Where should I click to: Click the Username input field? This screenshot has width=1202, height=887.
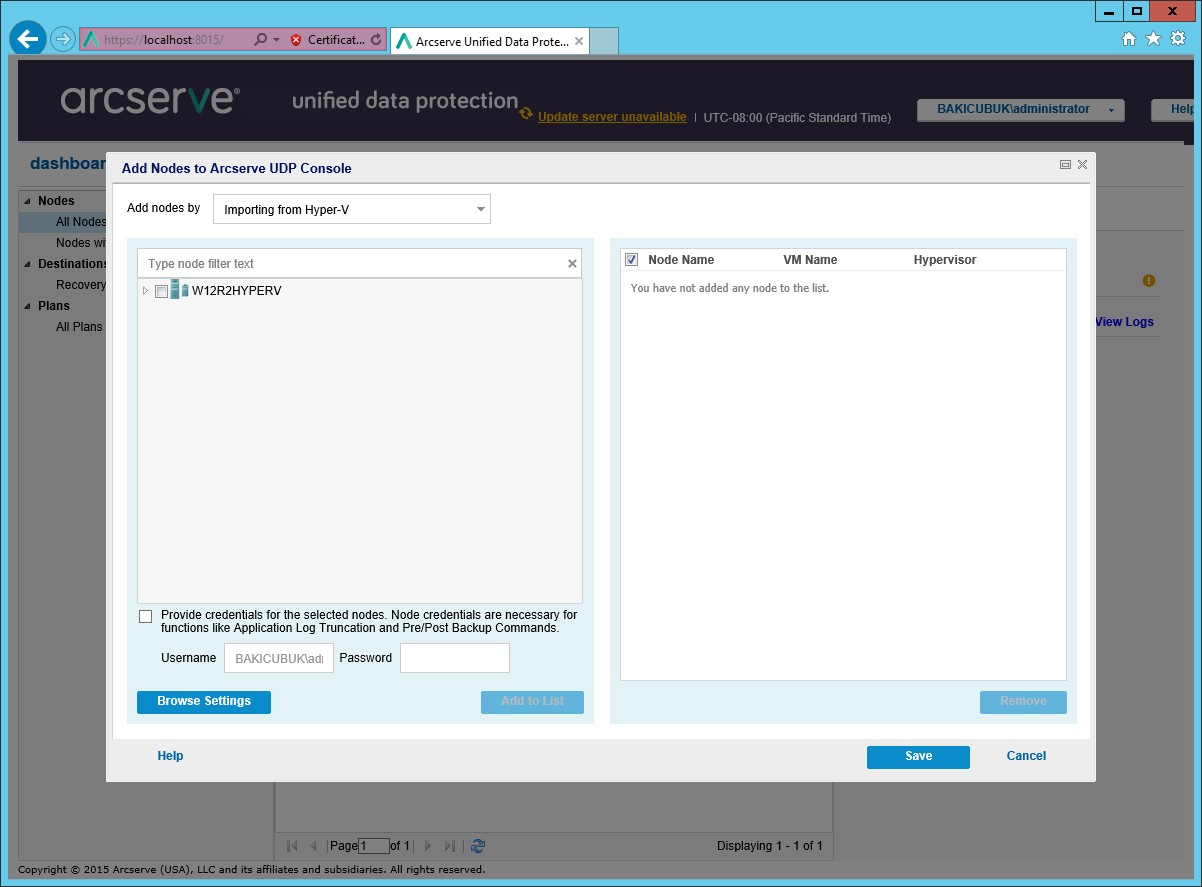pyautogui.click(x=279, y=659)
